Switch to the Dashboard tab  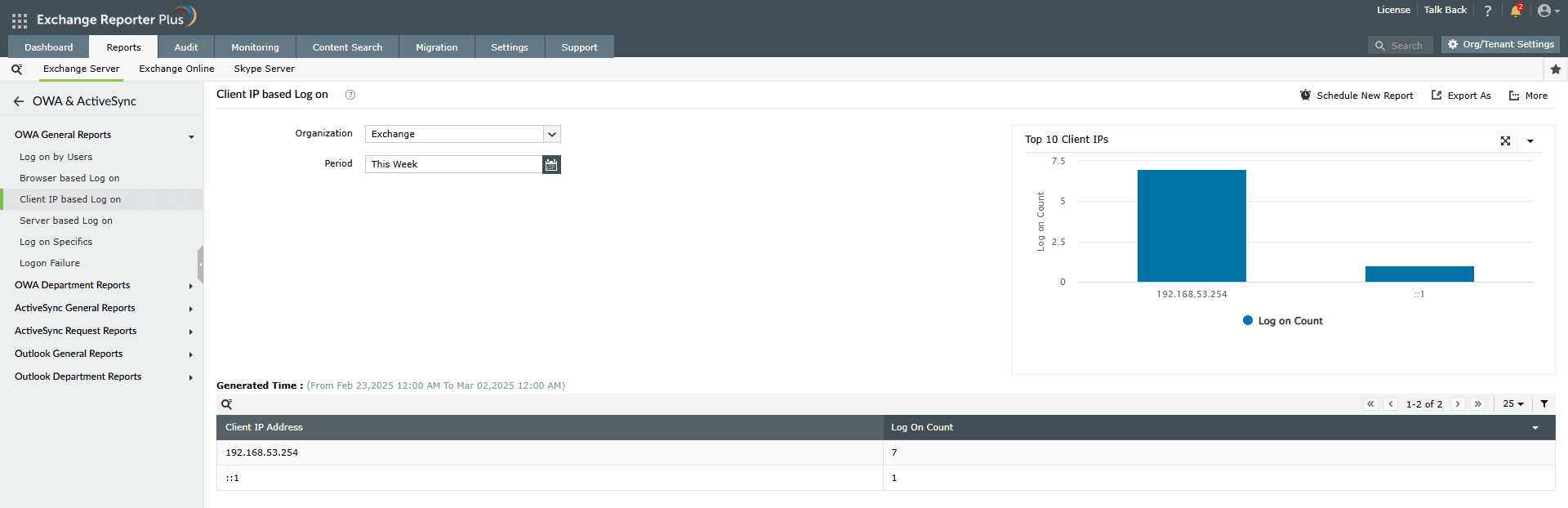point(49,47)
